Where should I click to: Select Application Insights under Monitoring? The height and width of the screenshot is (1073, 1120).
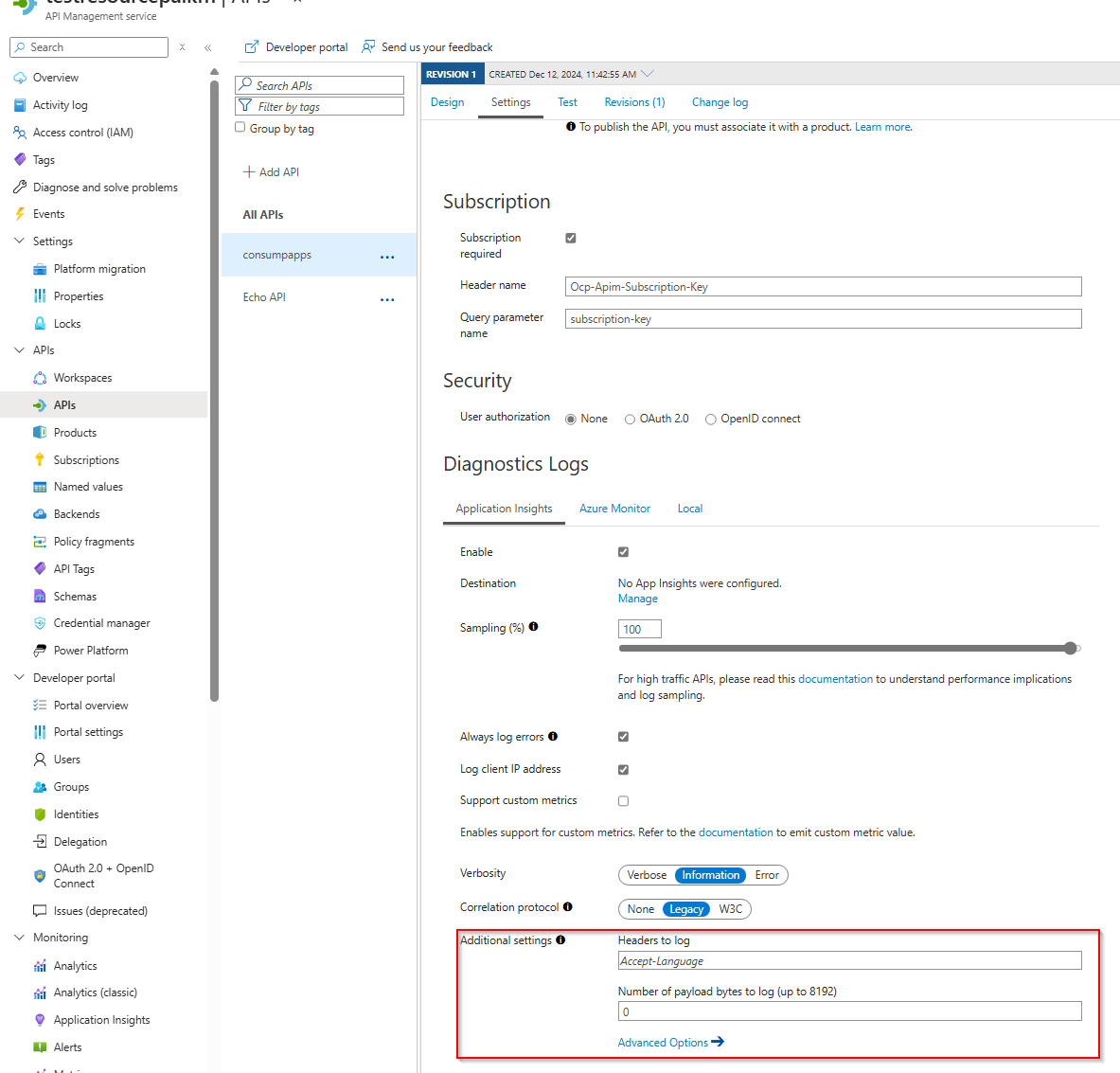(x=100, y=1019)
